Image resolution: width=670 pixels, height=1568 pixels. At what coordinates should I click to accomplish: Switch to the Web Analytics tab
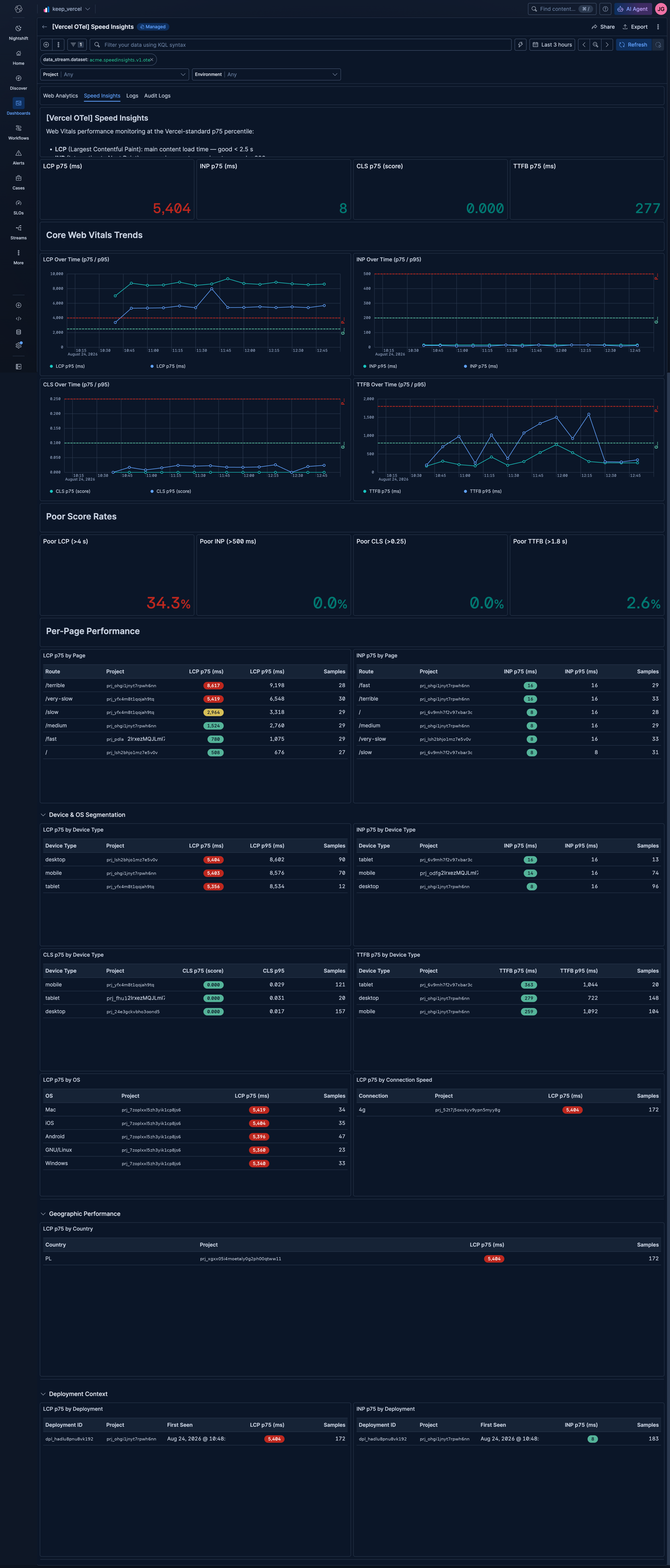pos(60,96)
